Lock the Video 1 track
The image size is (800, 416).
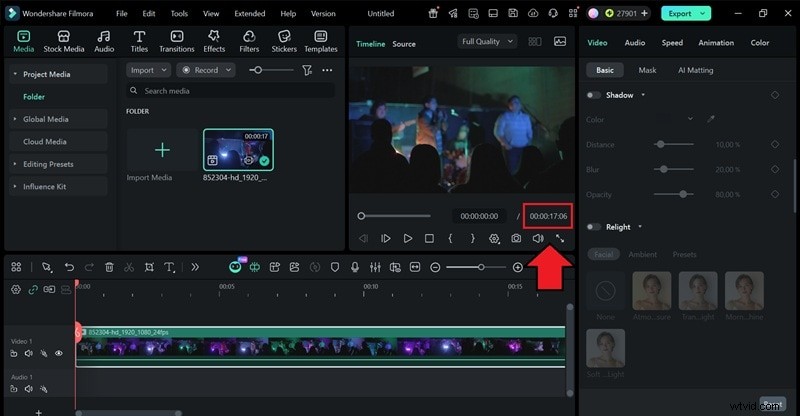14,353
